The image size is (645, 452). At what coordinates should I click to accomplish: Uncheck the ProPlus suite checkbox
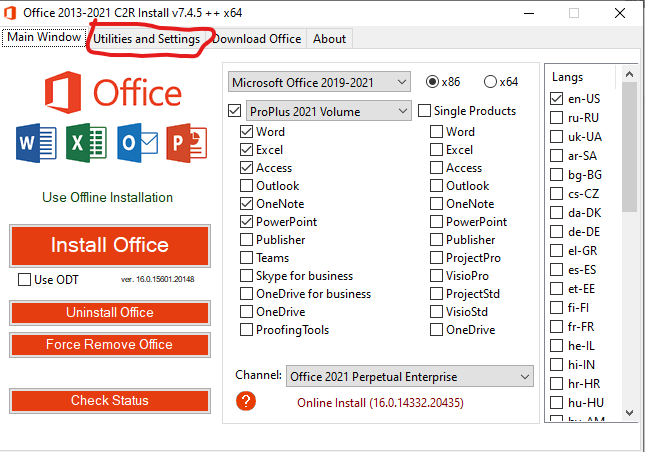(234, 111)
